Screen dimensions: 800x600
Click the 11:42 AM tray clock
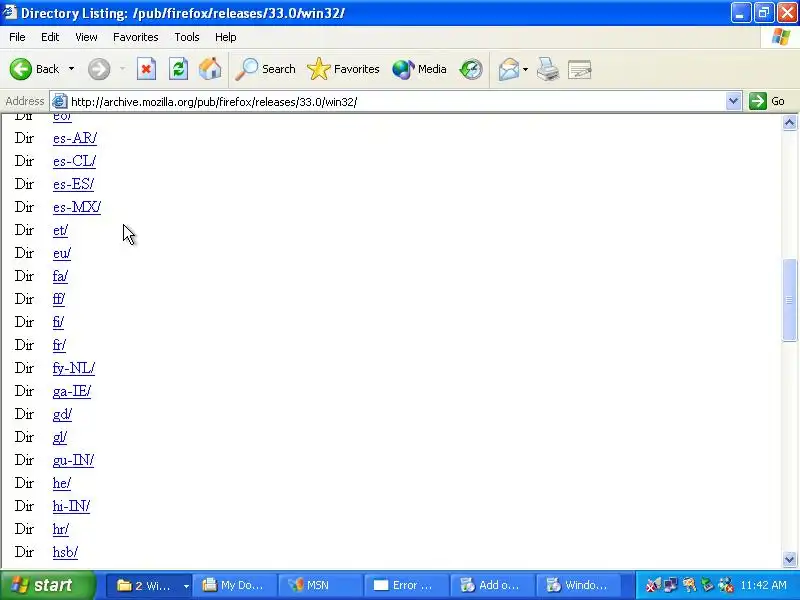(763, 585)
